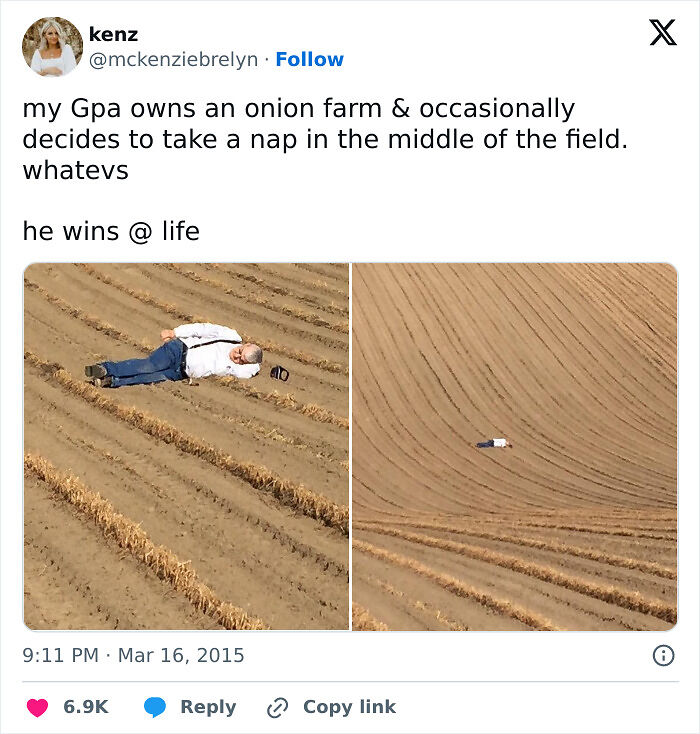Screen dimensions: 700x734
Task: Click the "Reply" text label
Action: click(x=208, y=707)
